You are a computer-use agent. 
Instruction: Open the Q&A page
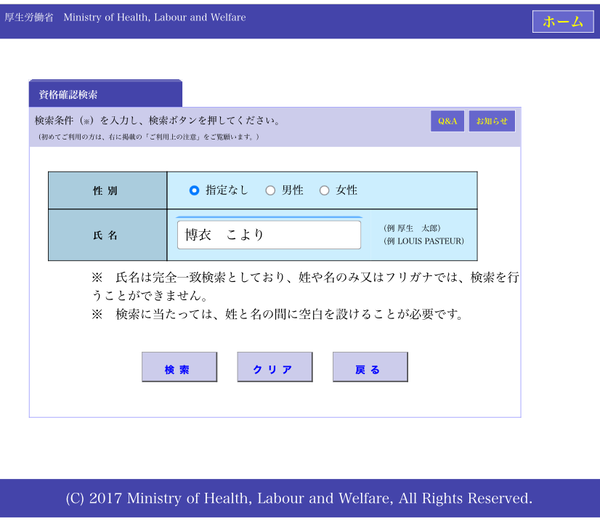(x=447, y=121)
